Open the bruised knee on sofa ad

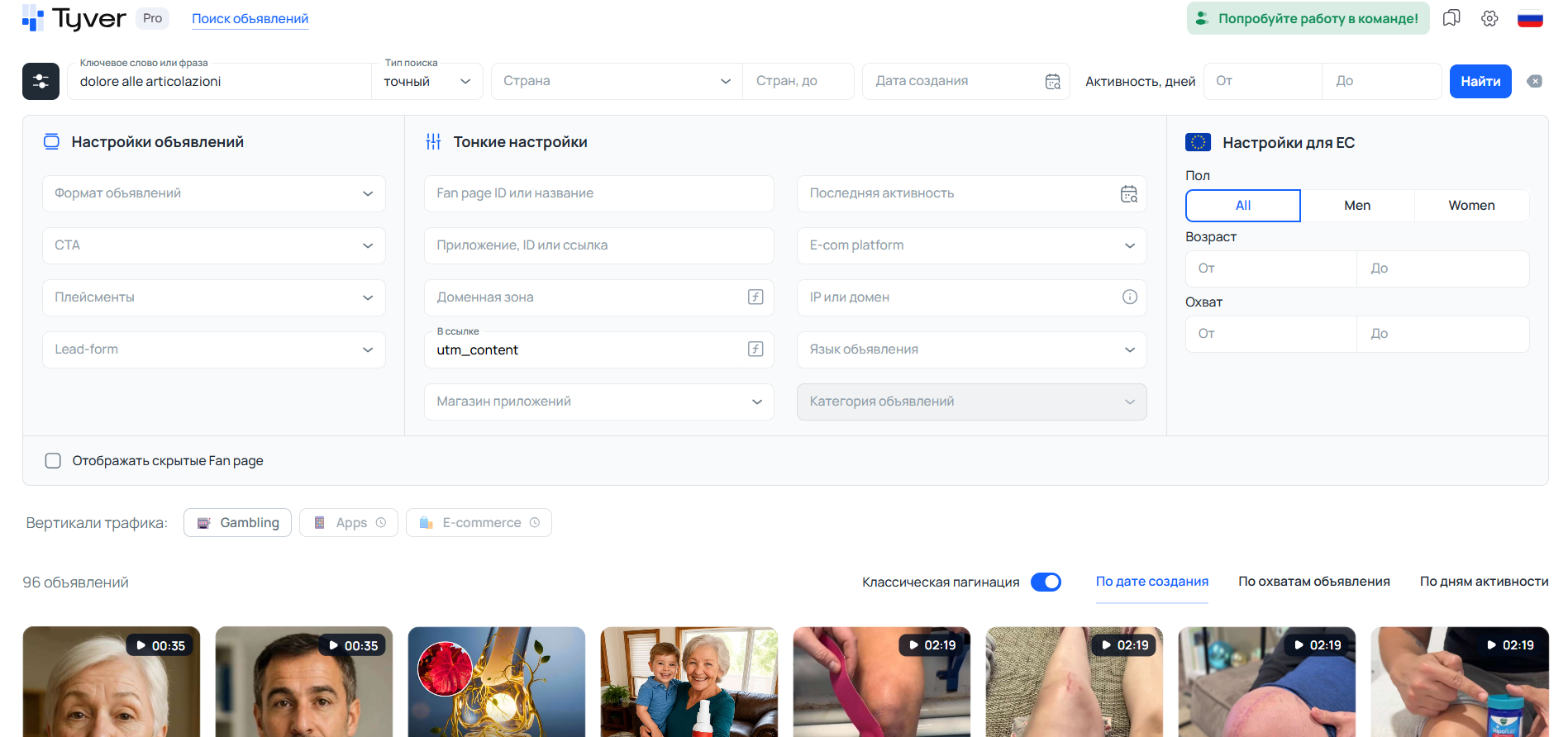[1267, 682]
